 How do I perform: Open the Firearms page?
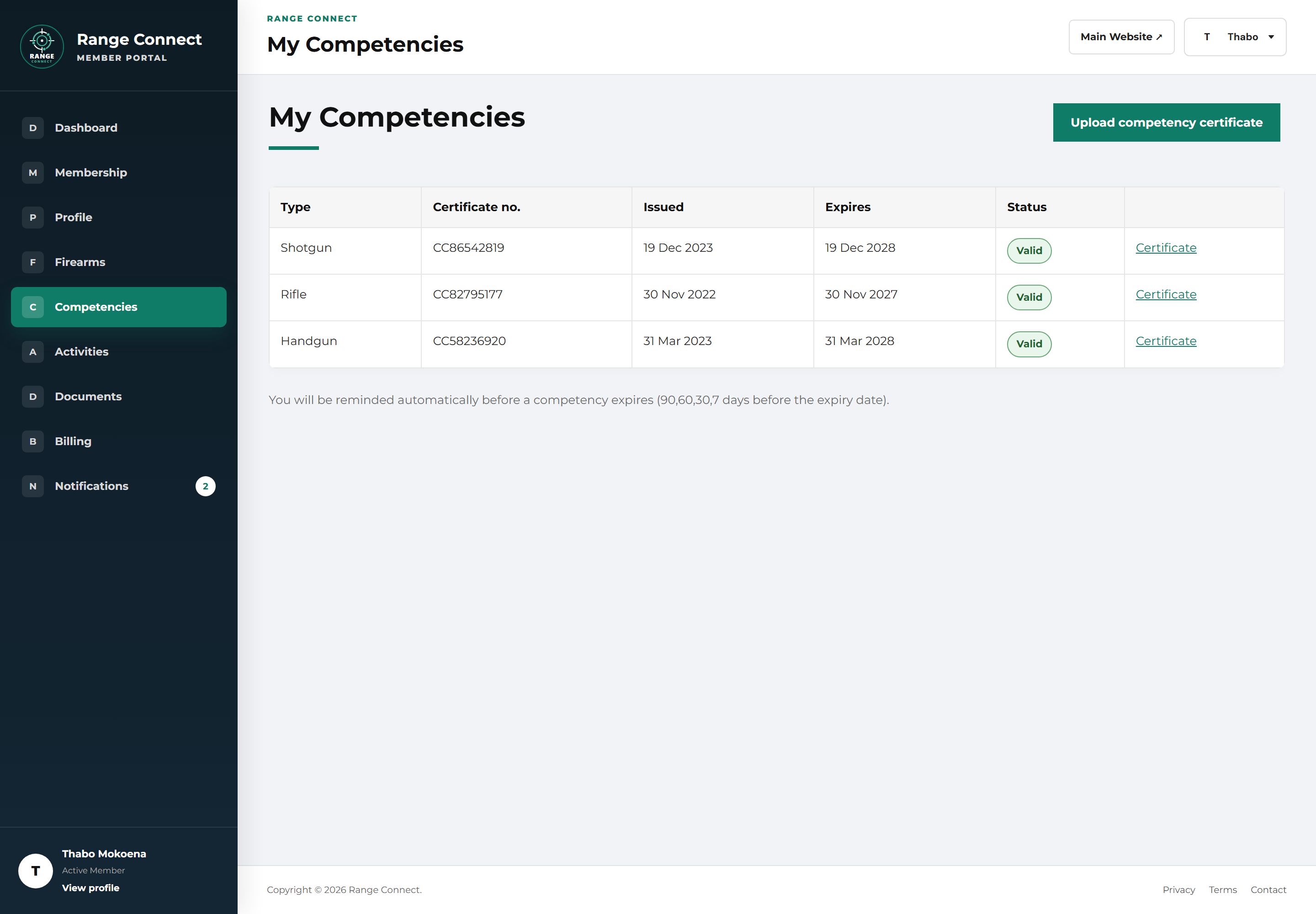click(118, 262)
